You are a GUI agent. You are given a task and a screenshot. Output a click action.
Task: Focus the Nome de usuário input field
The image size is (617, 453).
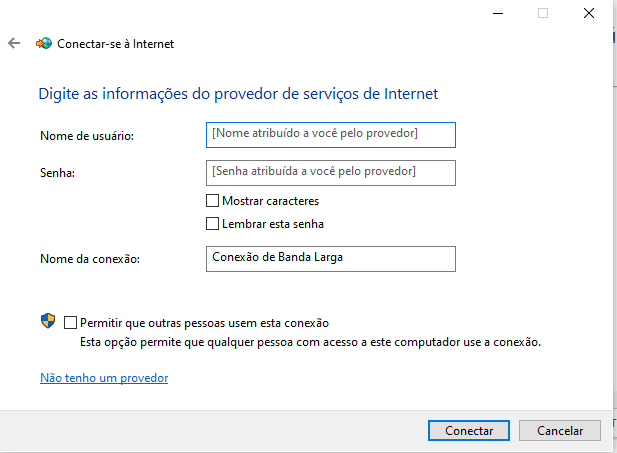(x=331, y=135)
